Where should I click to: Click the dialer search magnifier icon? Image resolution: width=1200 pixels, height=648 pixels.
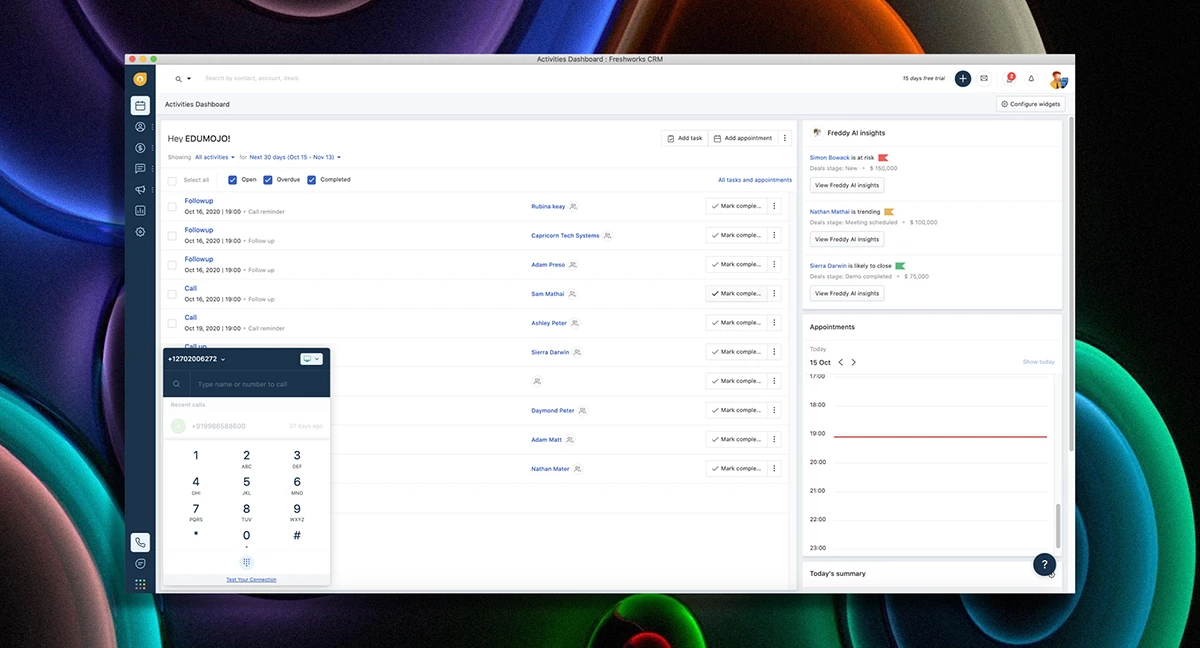point(176,384)
